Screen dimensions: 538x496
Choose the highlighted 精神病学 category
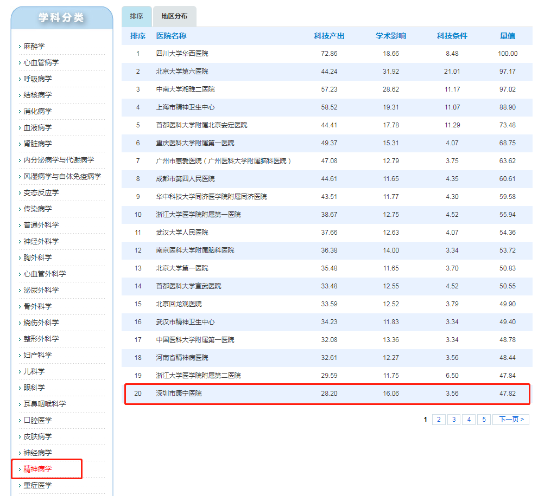point(37,469)
